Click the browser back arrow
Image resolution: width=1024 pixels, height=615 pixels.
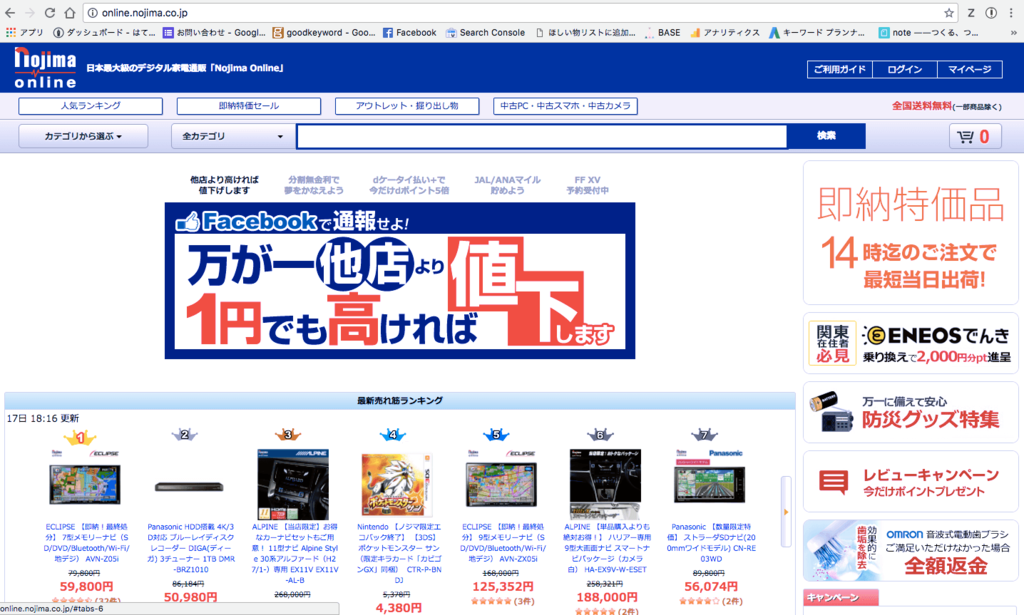(x=10, y=12)
